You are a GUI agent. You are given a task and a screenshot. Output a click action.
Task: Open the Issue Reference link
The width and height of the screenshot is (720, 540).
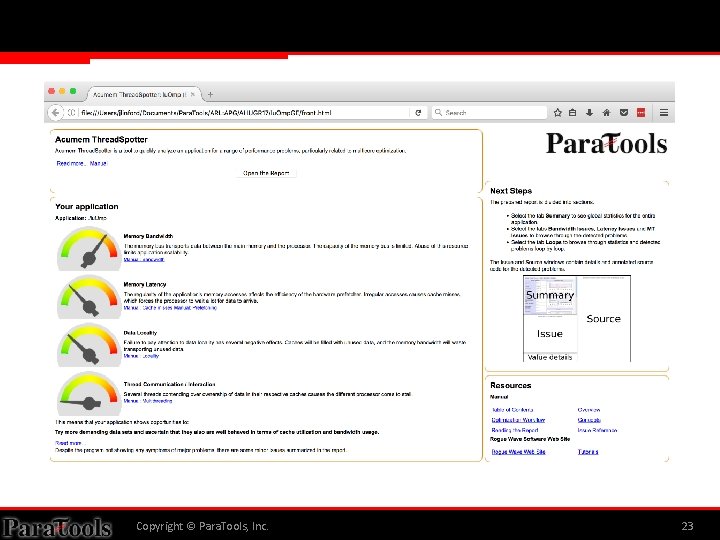click(x=597, y=430)
